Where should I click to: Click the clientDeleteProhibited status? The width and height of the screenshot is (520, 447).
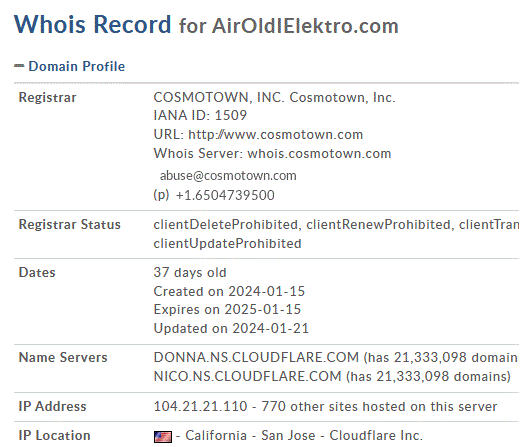pyautogui.click(x=225, y=225)
